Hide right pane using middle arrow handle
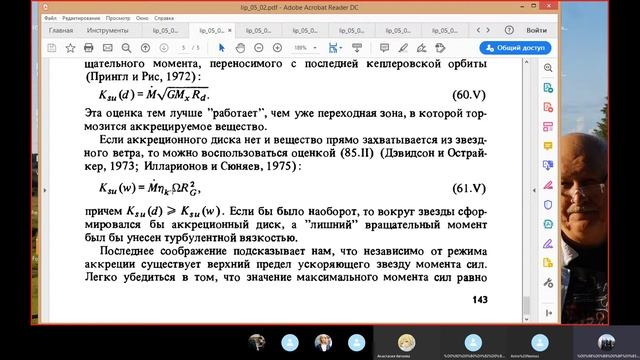This screenshot has width=640, height=360. (x=534, y=190)
